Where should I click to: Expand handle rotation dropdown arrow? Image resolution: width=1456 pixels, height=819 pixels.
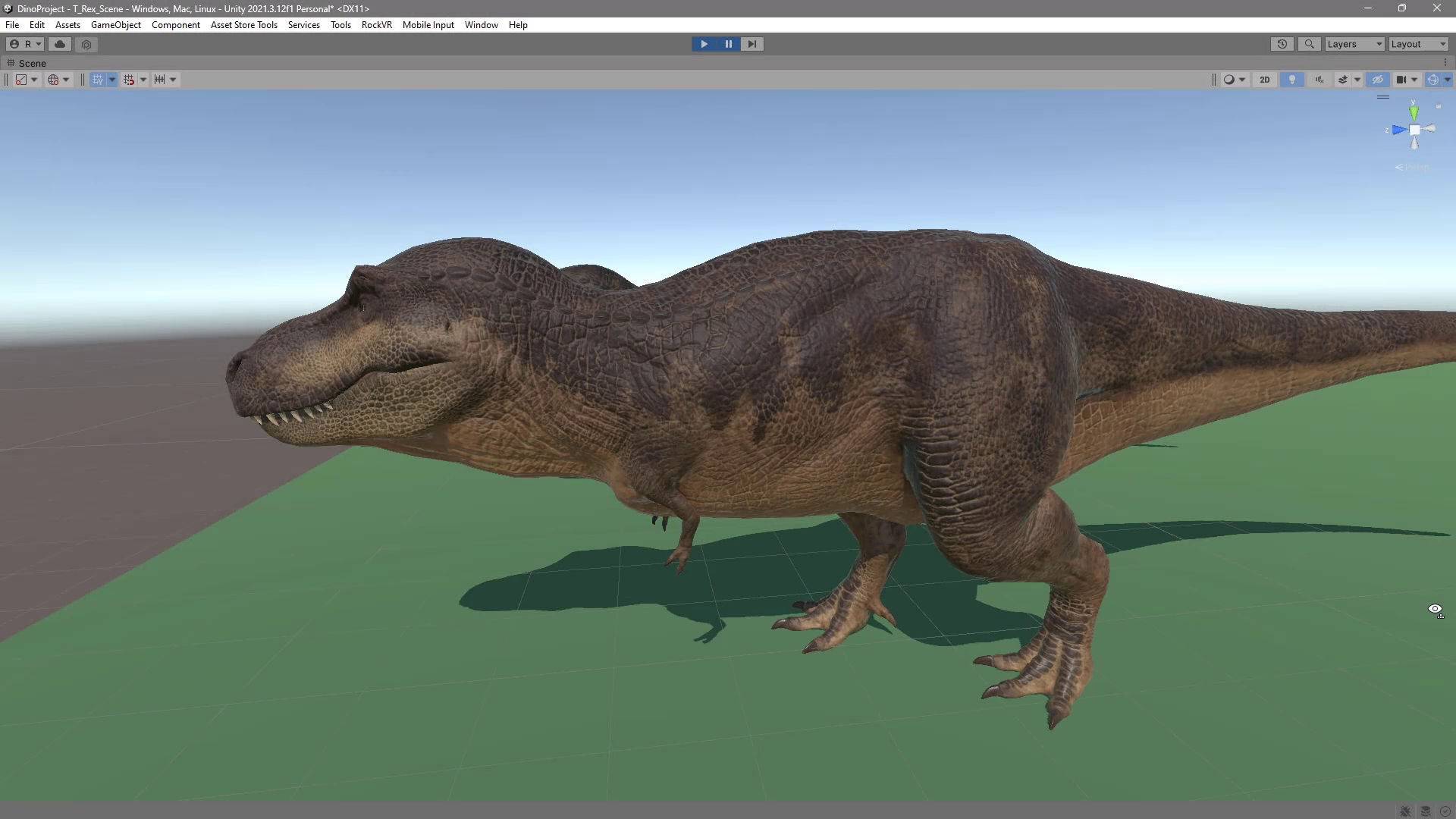[x=66, y=80]
